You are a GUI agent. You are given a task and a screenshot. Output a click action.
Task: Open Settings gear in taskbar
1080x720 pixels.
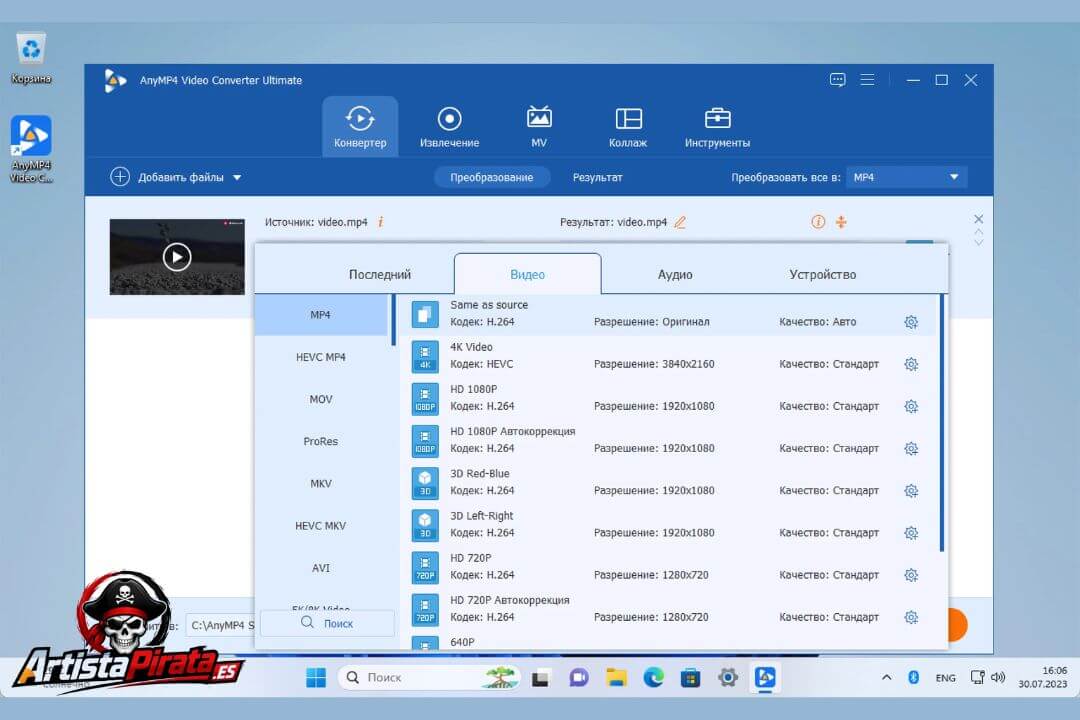click(727, 678)
